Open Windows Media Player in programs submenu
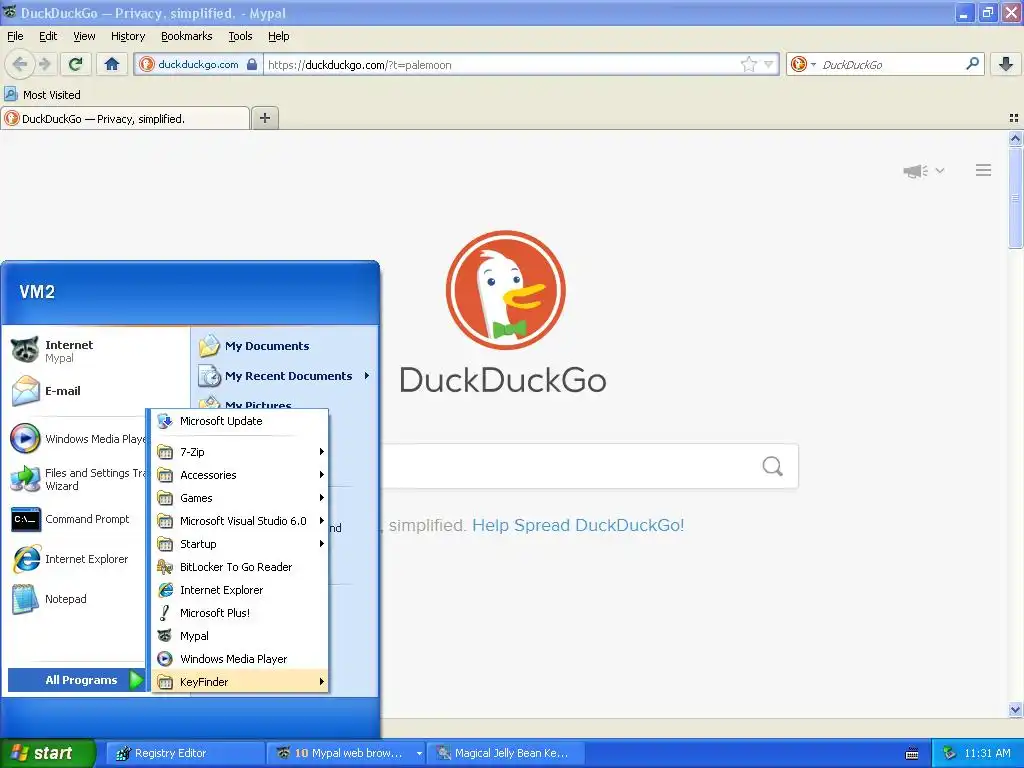Image resolution: width=1024 pixels, height=768 pixels. click(240, 659)
